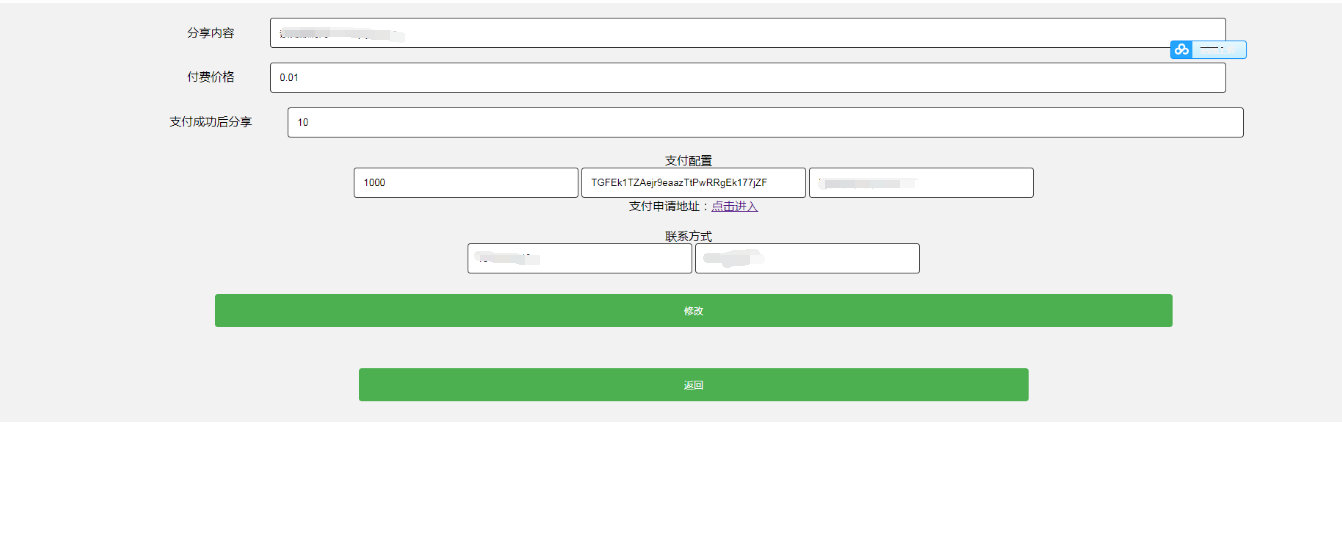Viewport: 1342px width, 534px height.
Task: Click the light-blue text area of floating widget
Action: click(x=1219, y=49)
